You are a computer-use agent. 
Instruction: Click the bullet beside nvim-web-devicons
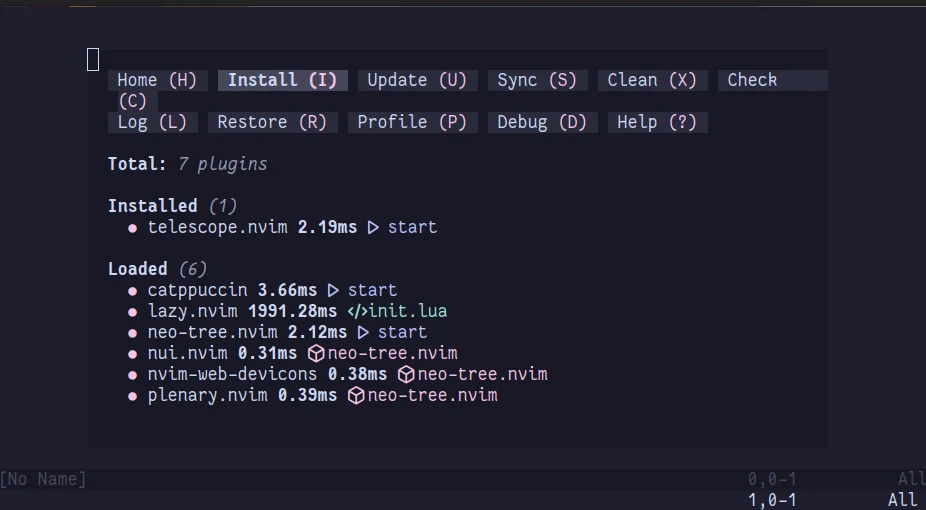pyautogui.click(x=132, y=375)
